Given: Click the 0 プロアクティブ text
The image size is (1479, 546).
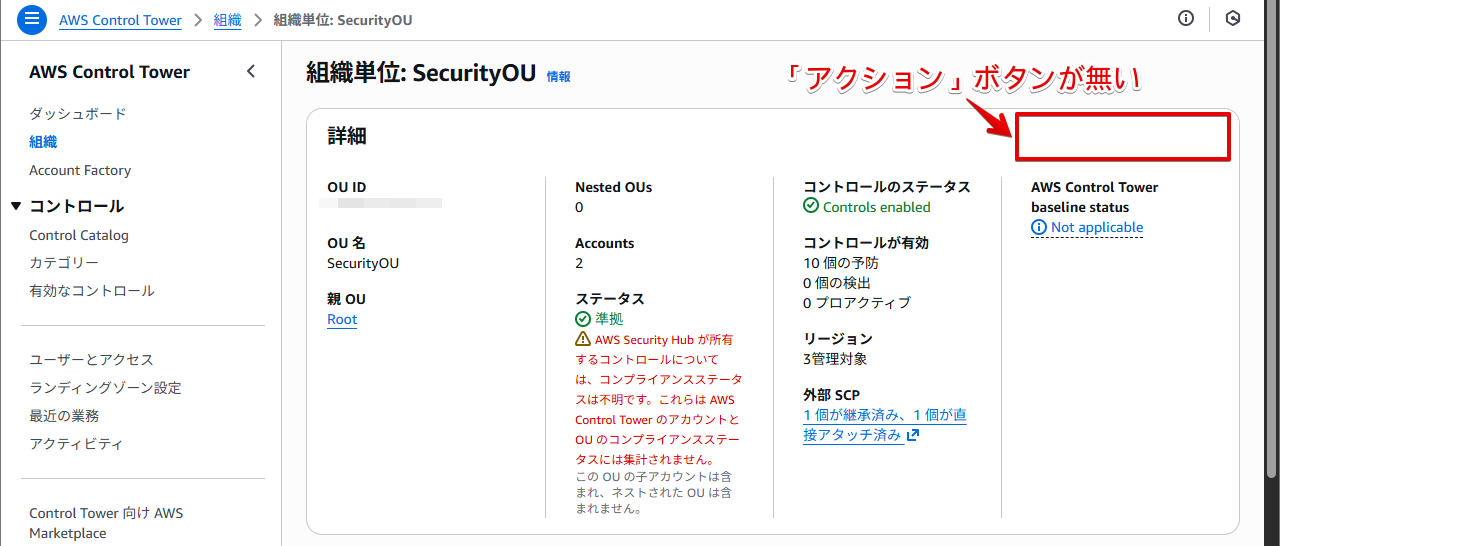Looking at the screenshot, I should pyautogui.click(x=857, y=303).
